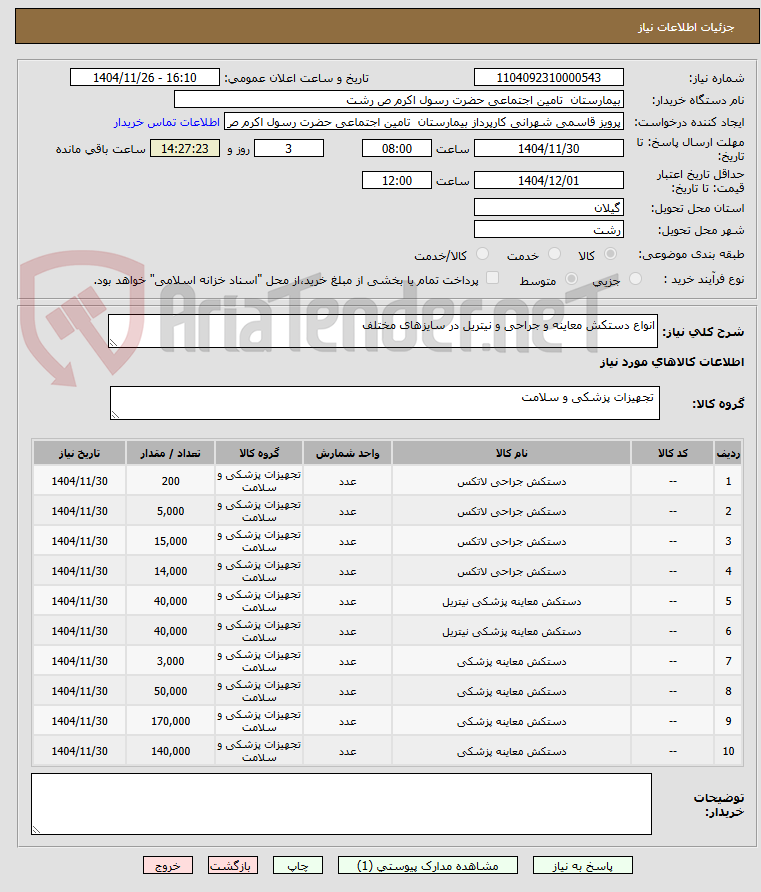Open اطلاعات تماس خریدار link
This screenshot has width=761, height=892.
coord(167,122)
